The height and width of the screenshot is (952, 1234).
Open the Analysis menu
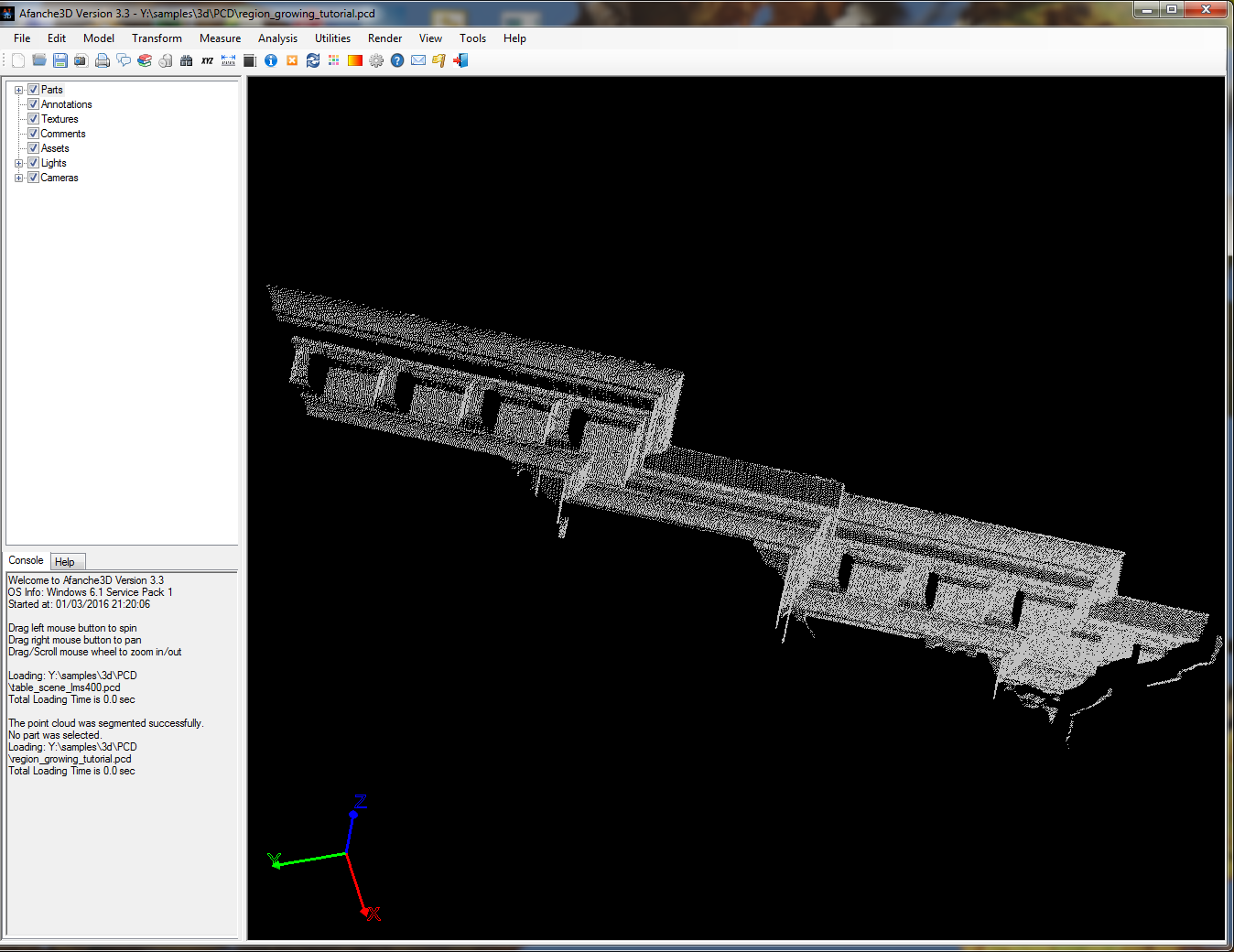click(x=277, y=38)
